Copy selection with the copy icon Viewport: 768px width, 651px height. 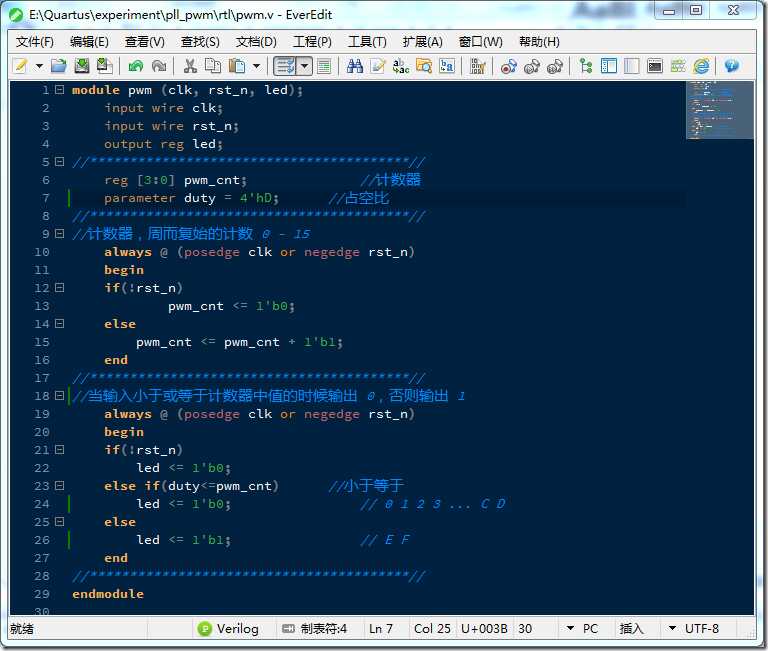(x=213, y=66)
